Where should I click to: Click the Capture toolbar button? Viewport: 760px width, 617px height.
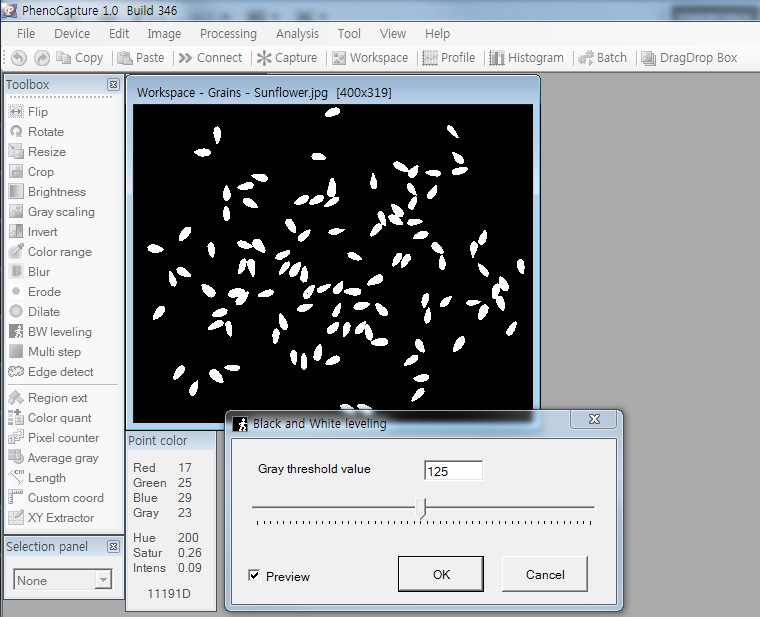287,58
